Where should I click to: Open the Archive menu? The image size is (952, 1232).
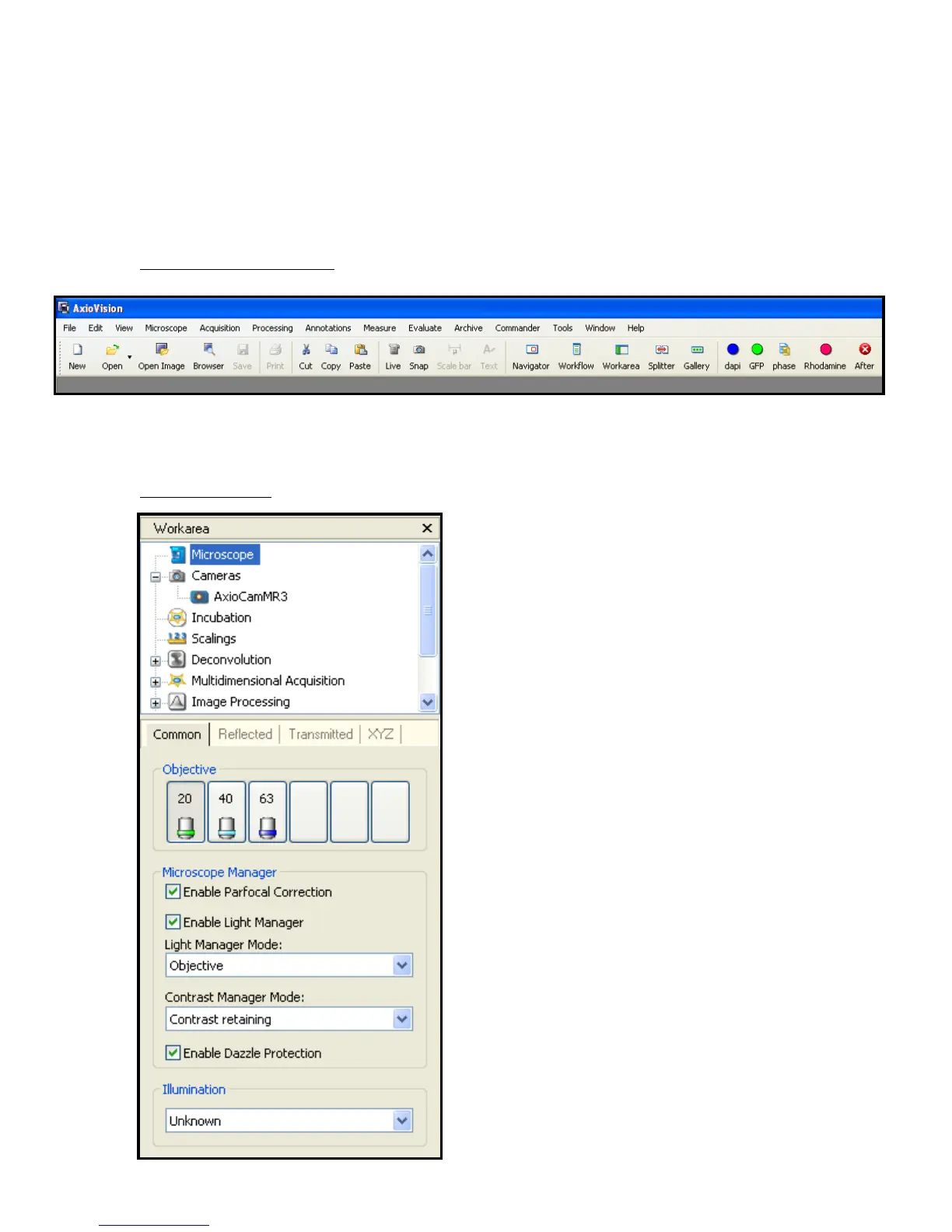point(468,328)
